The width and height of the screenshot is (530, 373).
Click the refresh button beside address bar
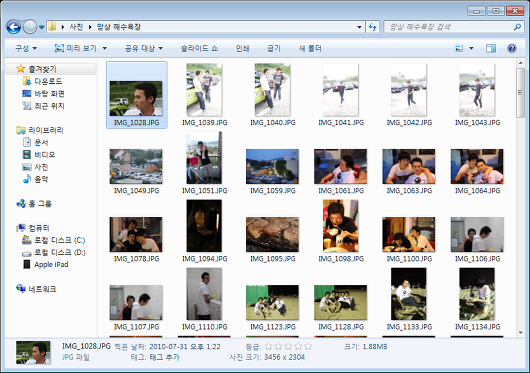372,27
